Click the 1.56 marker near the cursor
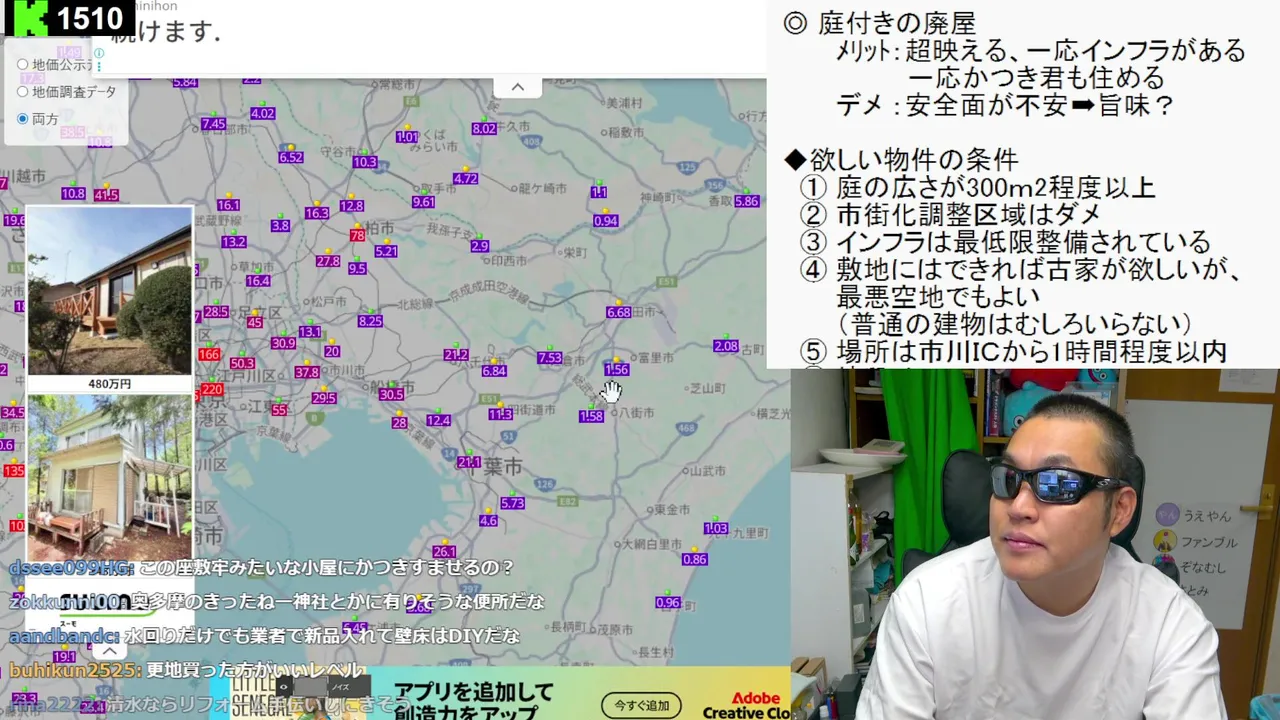 point(616,370)
